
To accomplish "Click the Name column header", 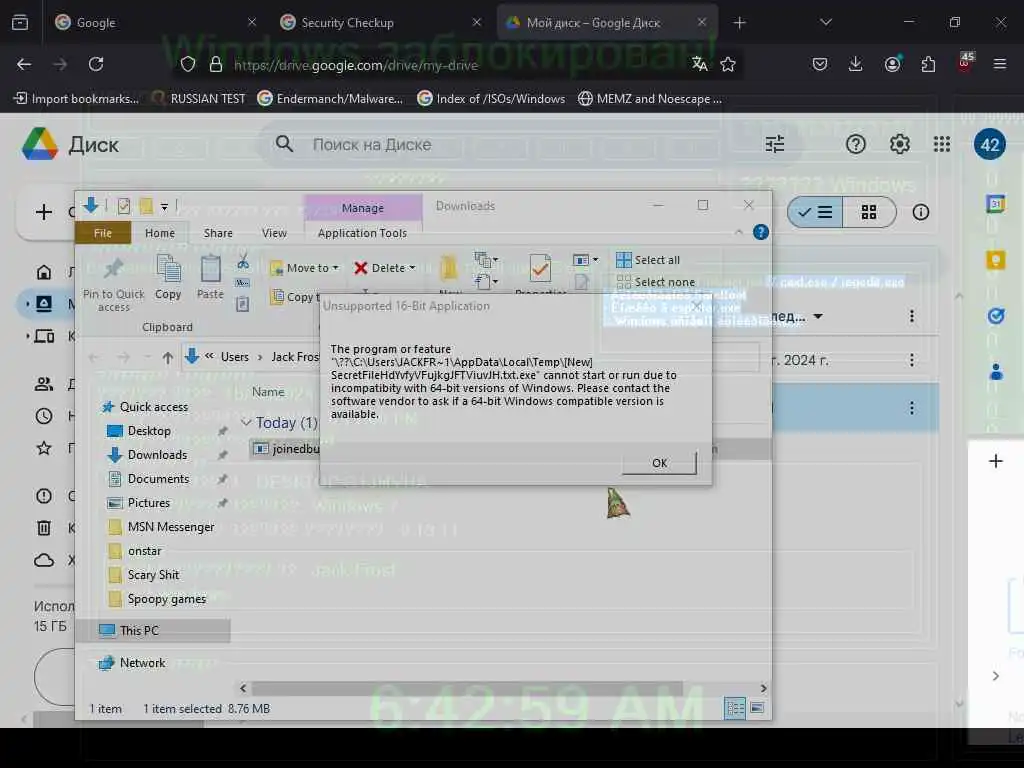I will point(268,392).
